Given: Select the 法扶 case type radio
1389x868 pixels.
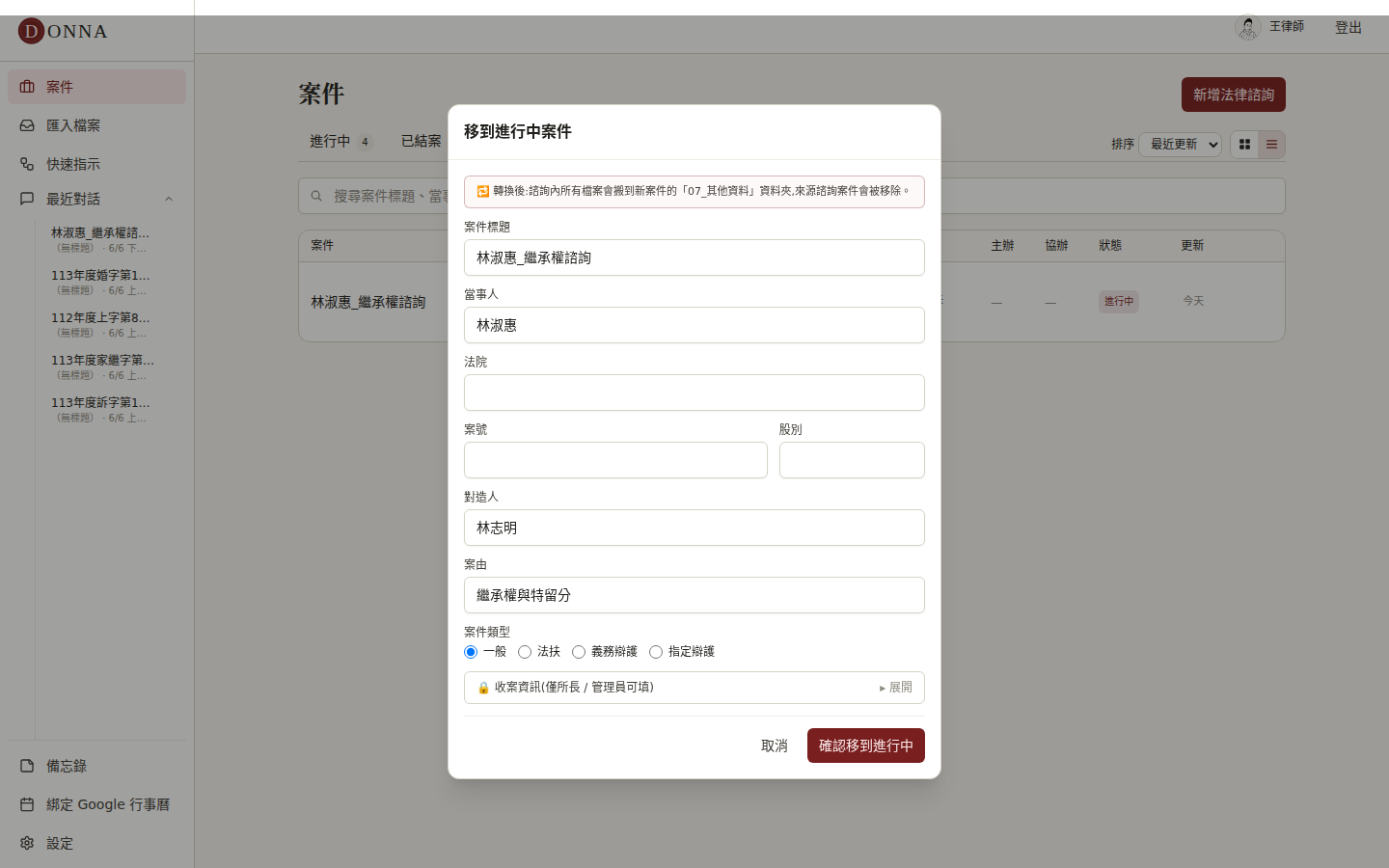Looking at the screenshot, I should pyautogui.click(x=525, y=652).
